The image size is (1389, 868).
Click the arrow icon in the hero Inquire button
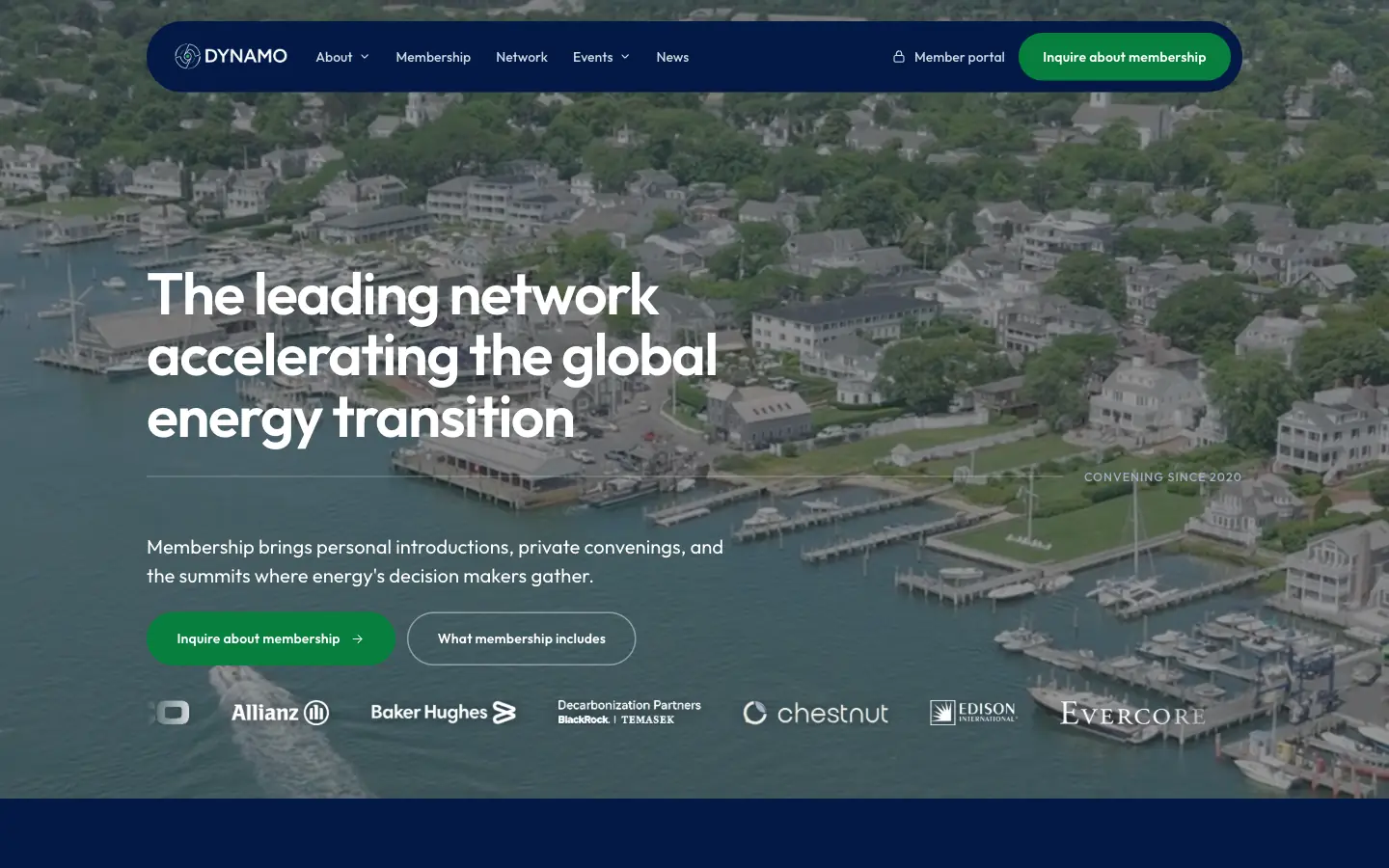coord(358,638)
